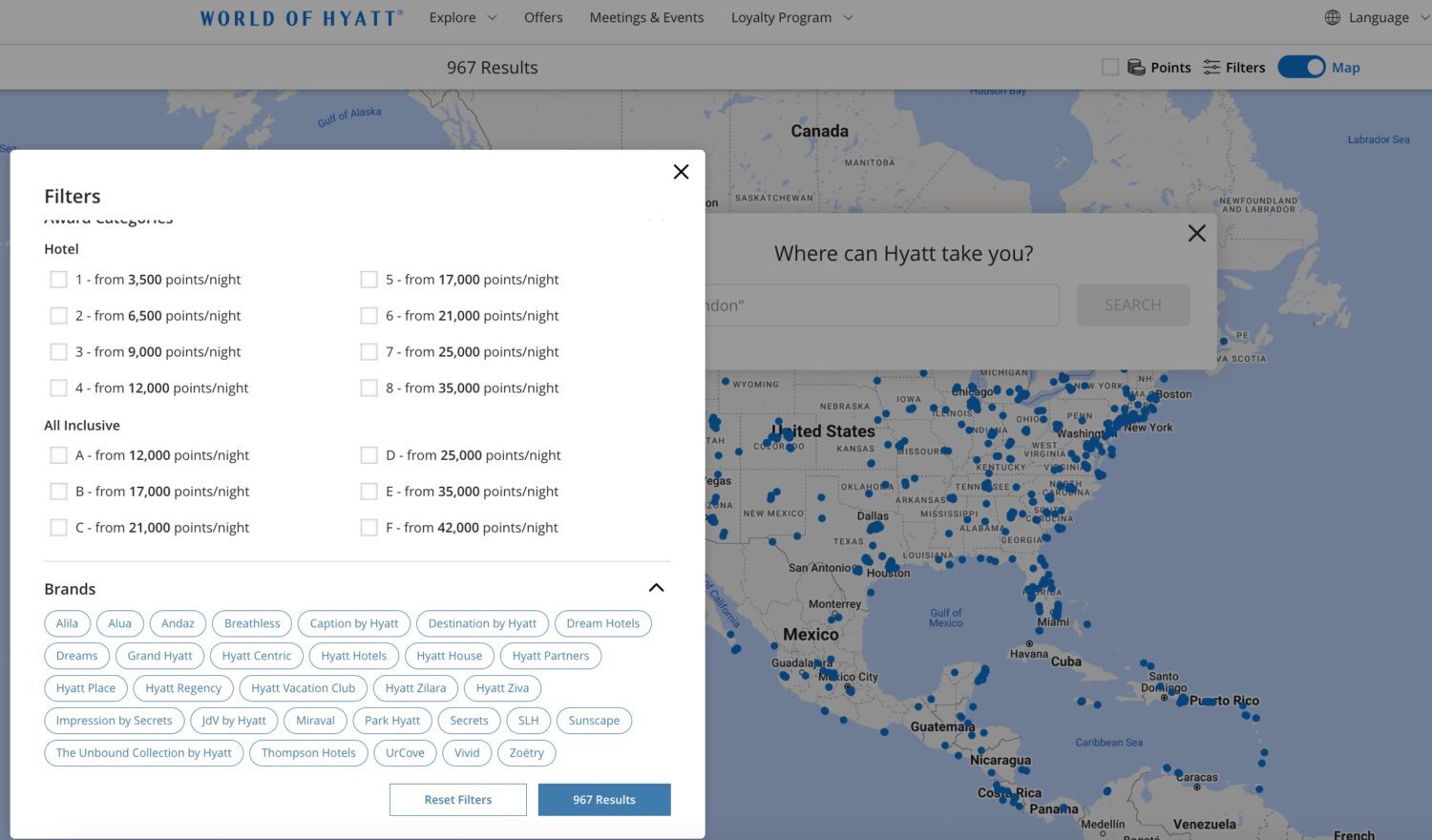Check Category 8 from 35,000 points/night
This screenshot has width=1432, height=840.
tap(369, 388)
